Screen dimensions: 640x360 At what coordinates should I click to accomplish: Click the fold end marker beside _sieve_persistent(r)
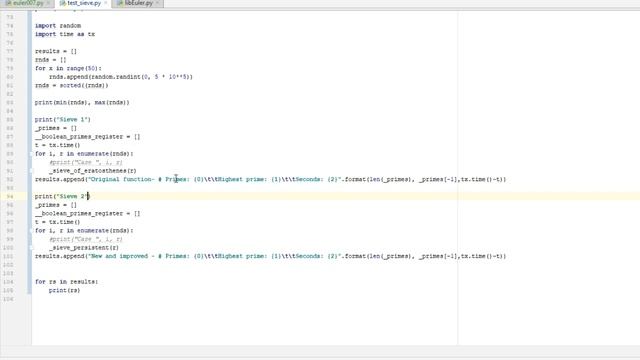31,248
